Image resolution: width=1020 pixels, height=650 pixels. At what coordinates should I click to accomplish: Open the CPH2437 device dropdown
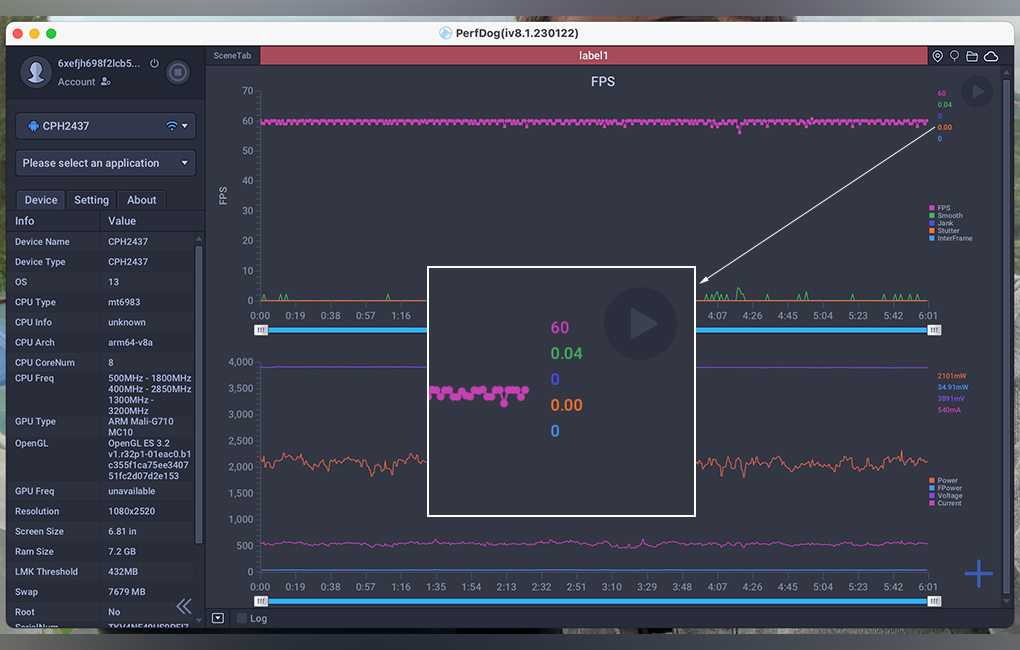(105, 126)
